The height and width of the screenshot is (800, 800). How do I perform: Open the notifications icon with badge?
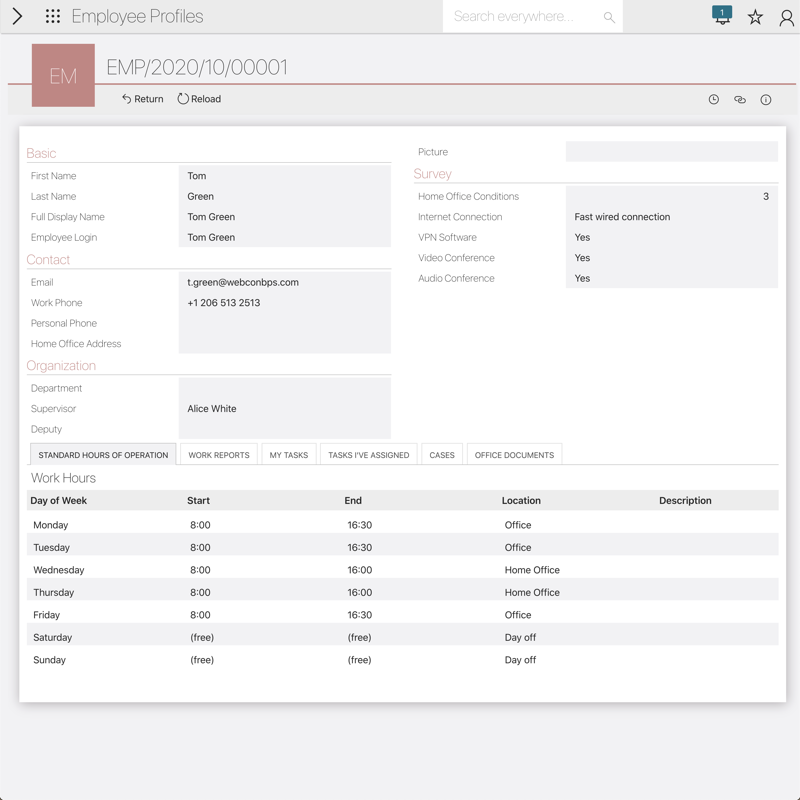[722, 16]
